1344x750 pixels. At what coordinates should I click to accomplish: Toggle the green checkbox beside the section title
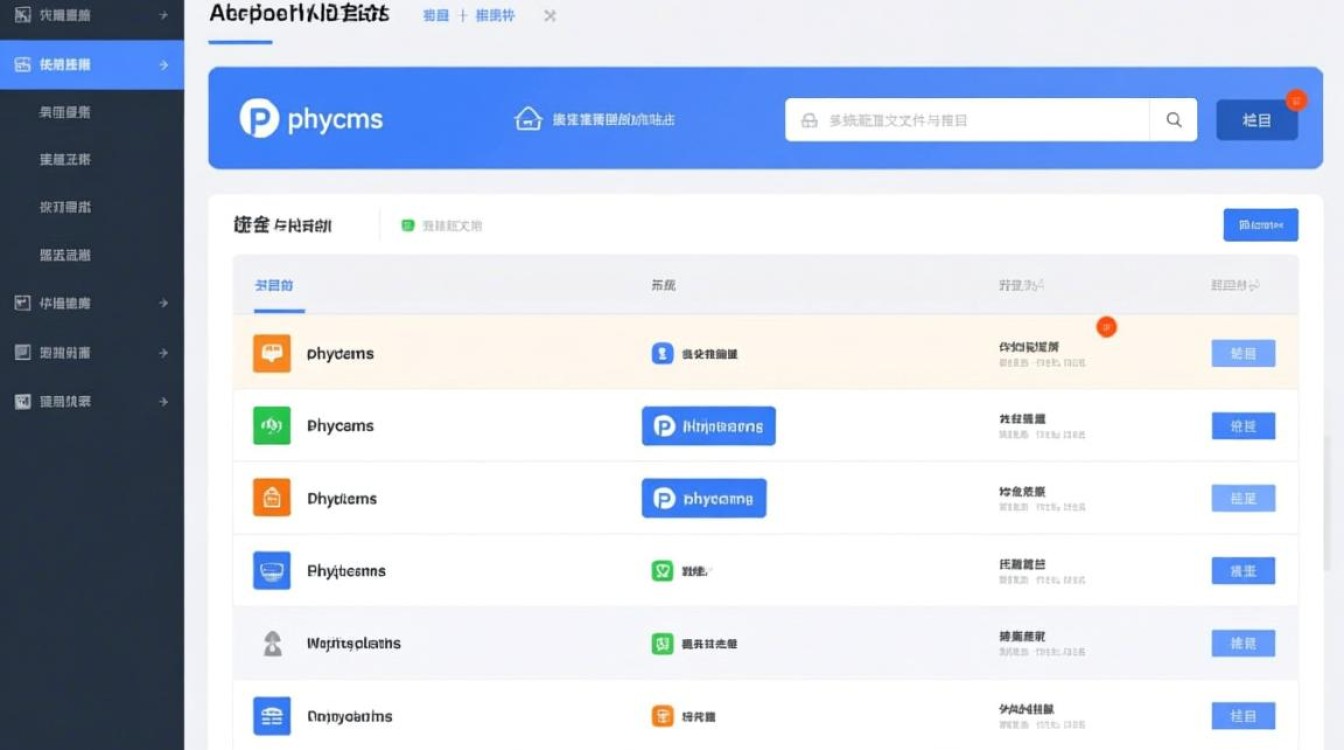[408, 226]
